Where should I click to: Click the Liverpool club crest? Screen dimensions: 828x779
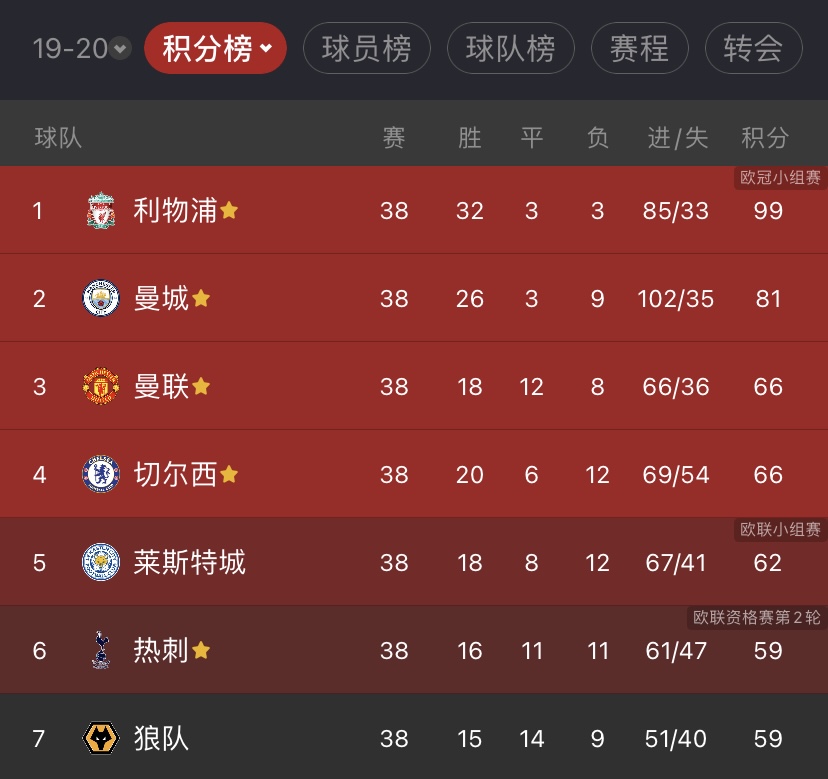pos(101,211)
